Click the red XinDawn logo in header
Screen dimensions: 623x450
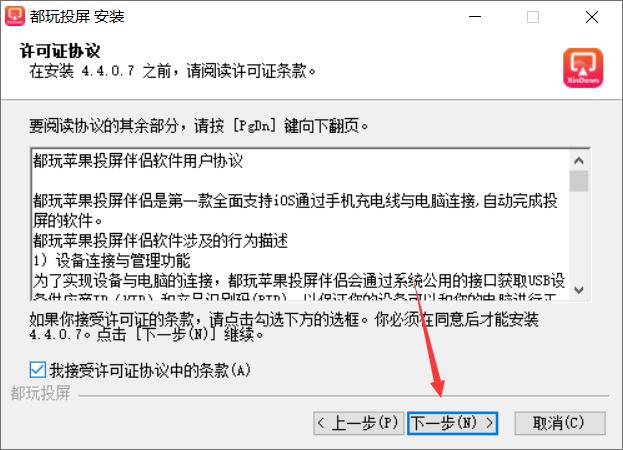(583, 68)
